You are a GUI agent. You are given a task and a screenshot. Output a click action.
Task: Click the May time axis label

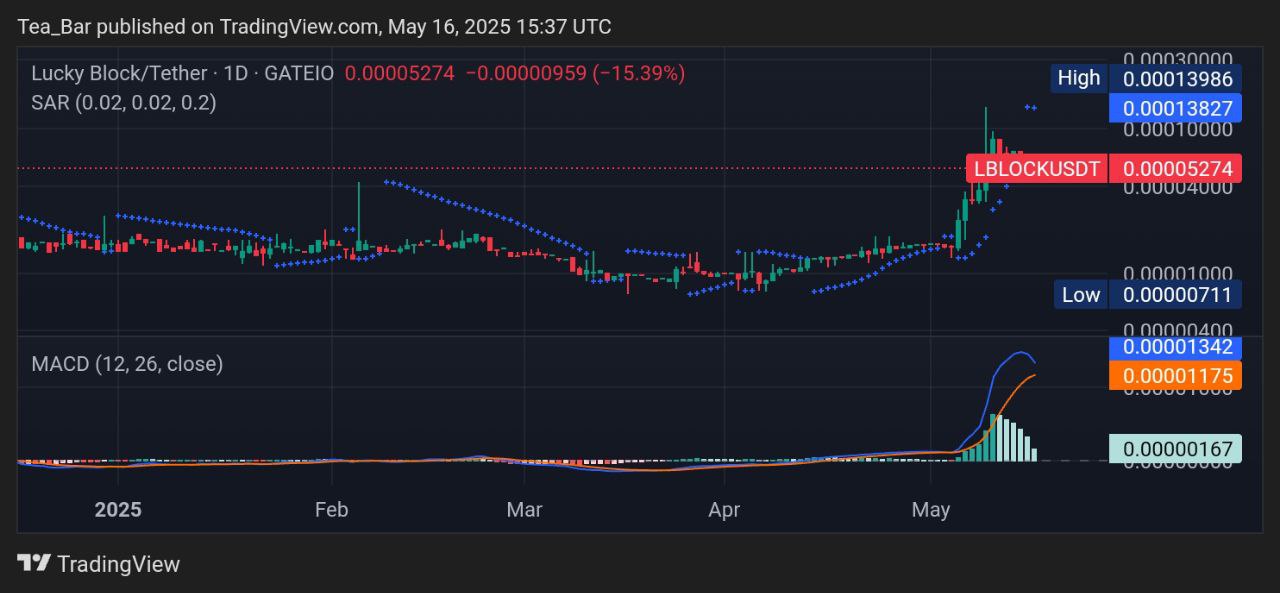click(x=931, y=509)
